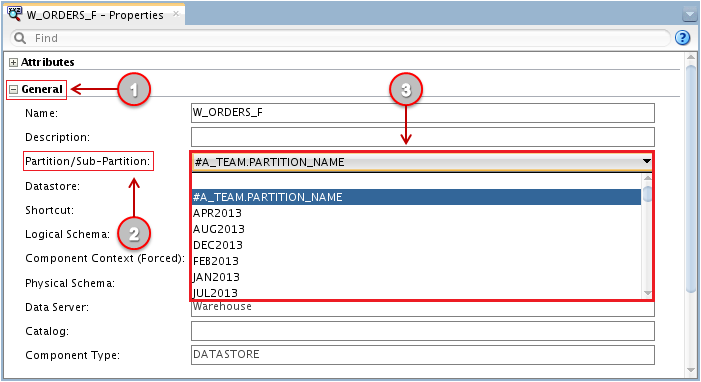This screenshot has width=701, height=382.
Task: Click properties panel scroll down arrow
Action: [691, 371]
